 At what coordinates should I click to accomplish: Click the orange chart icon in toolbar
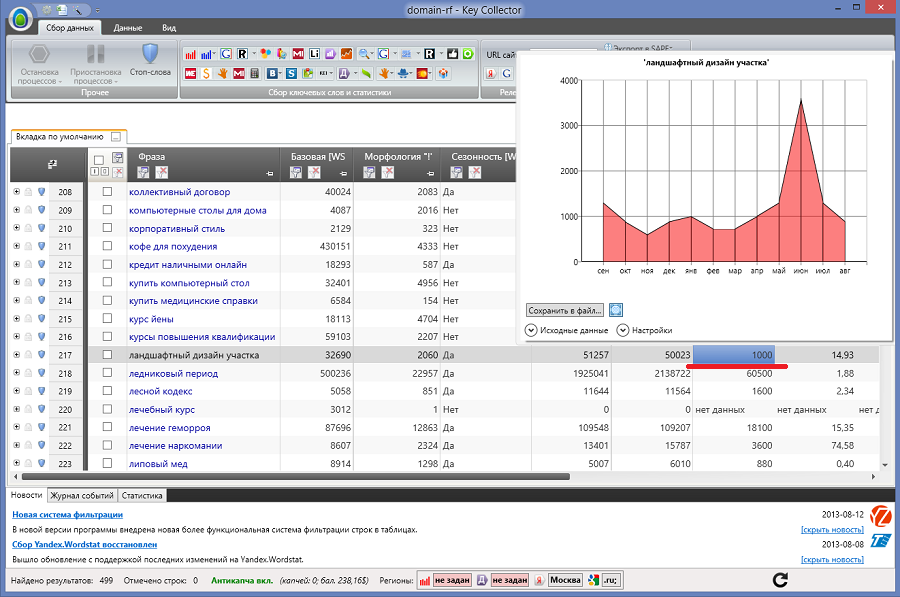click(x=346, y=54)
